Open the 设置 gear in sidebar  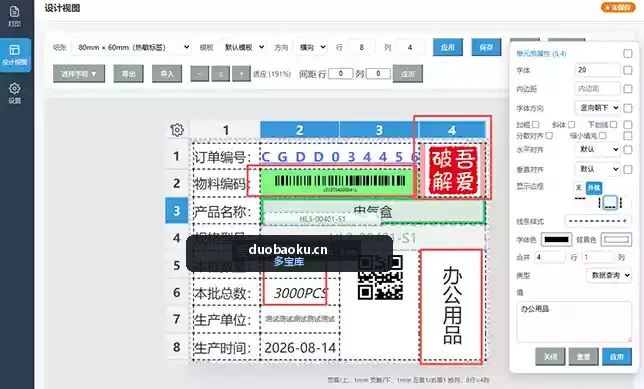[x=14, y=93]
